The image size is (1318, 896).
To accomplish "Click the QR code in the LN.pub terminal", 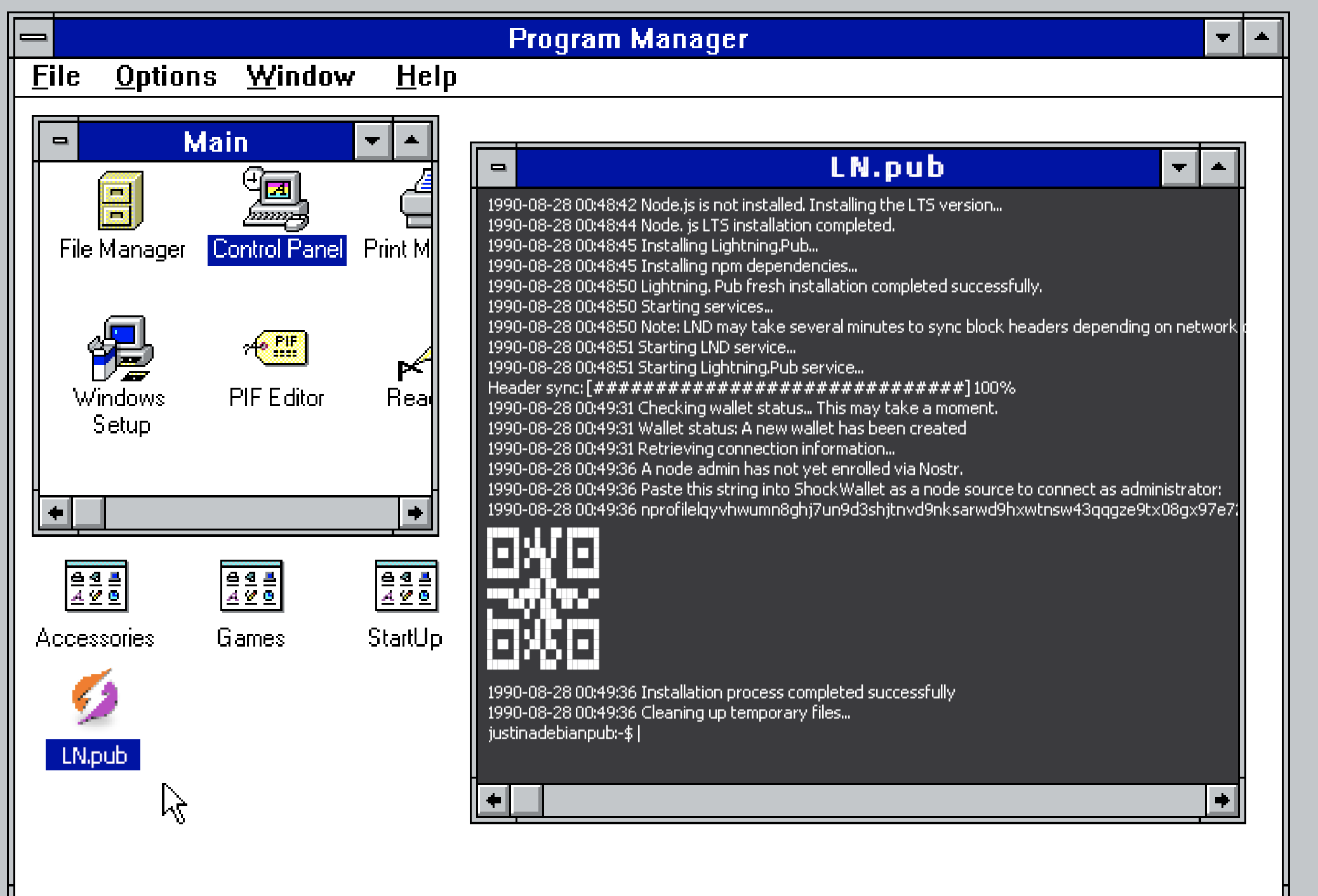I will pos(543,598).
